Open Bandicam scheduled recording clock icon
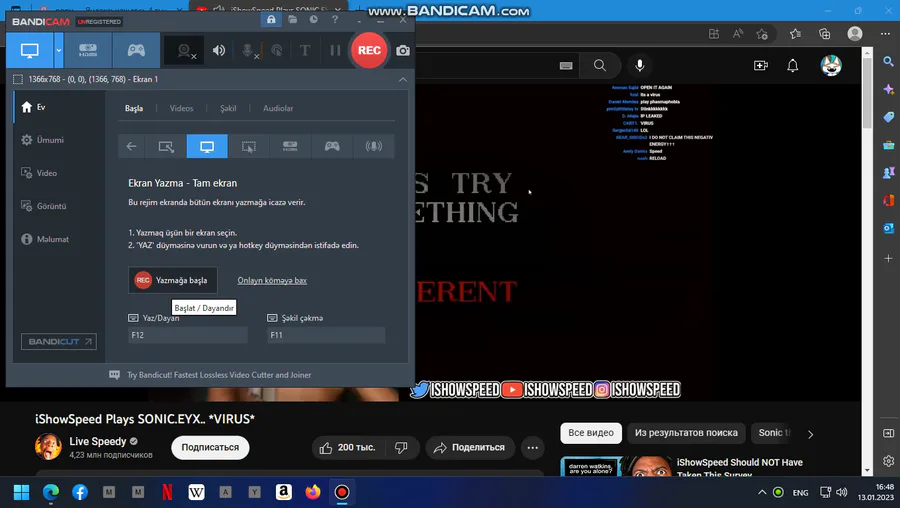Image resolution: width=900 pixels, height=508 pixels. (313, 20)
